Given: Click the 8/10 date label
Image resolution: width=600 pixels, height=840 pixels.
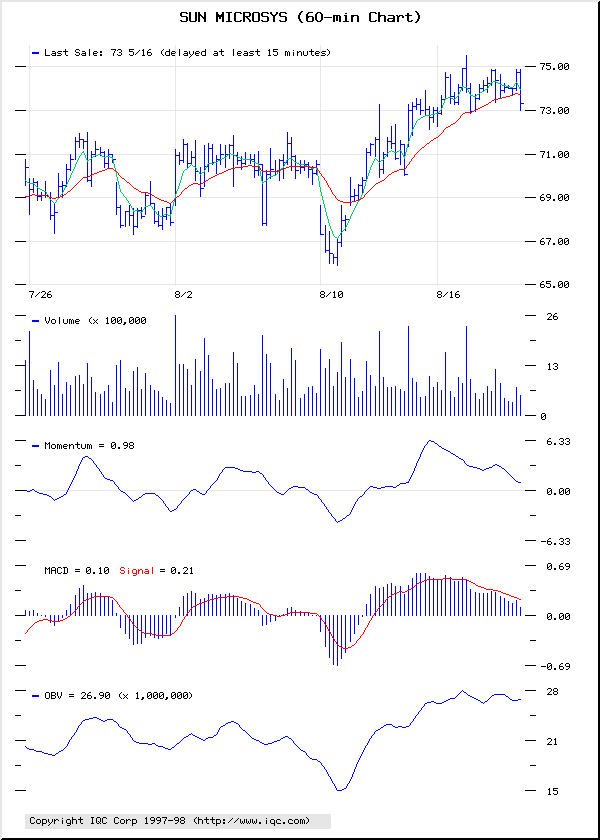Looking at the screenshot, I should coord(331,295).
